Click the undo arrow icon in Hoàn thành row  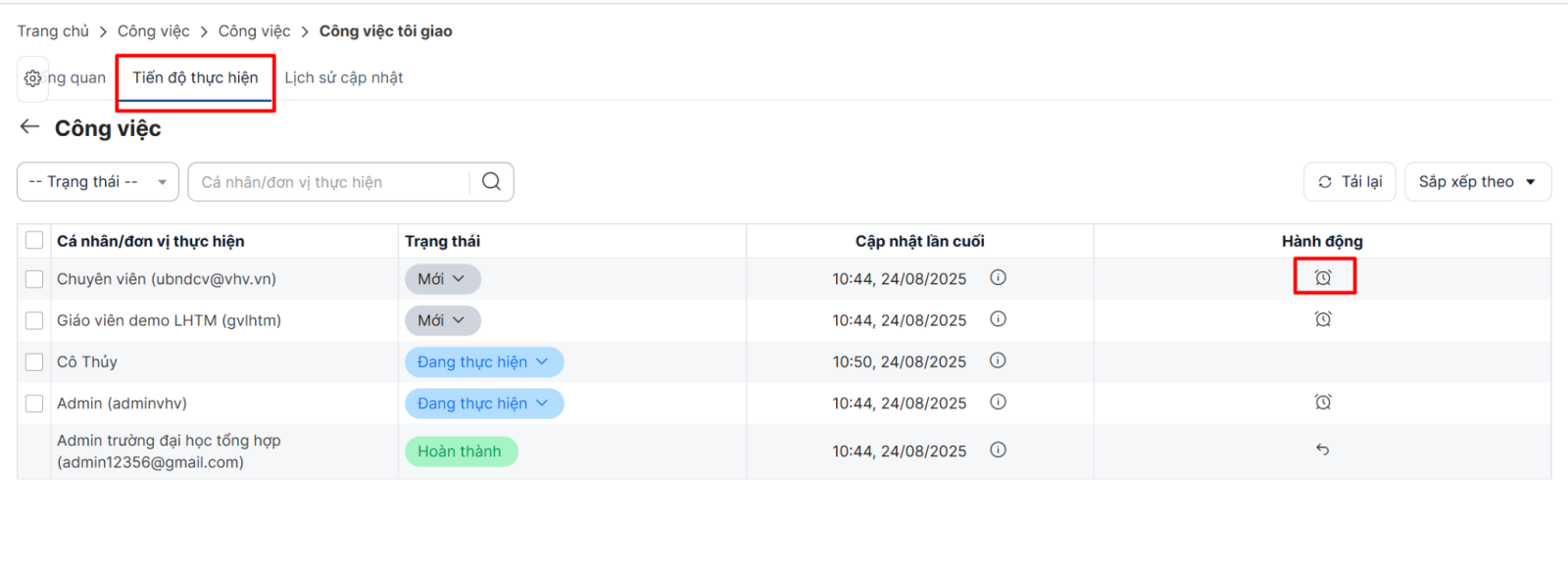tap(1323, 450)
